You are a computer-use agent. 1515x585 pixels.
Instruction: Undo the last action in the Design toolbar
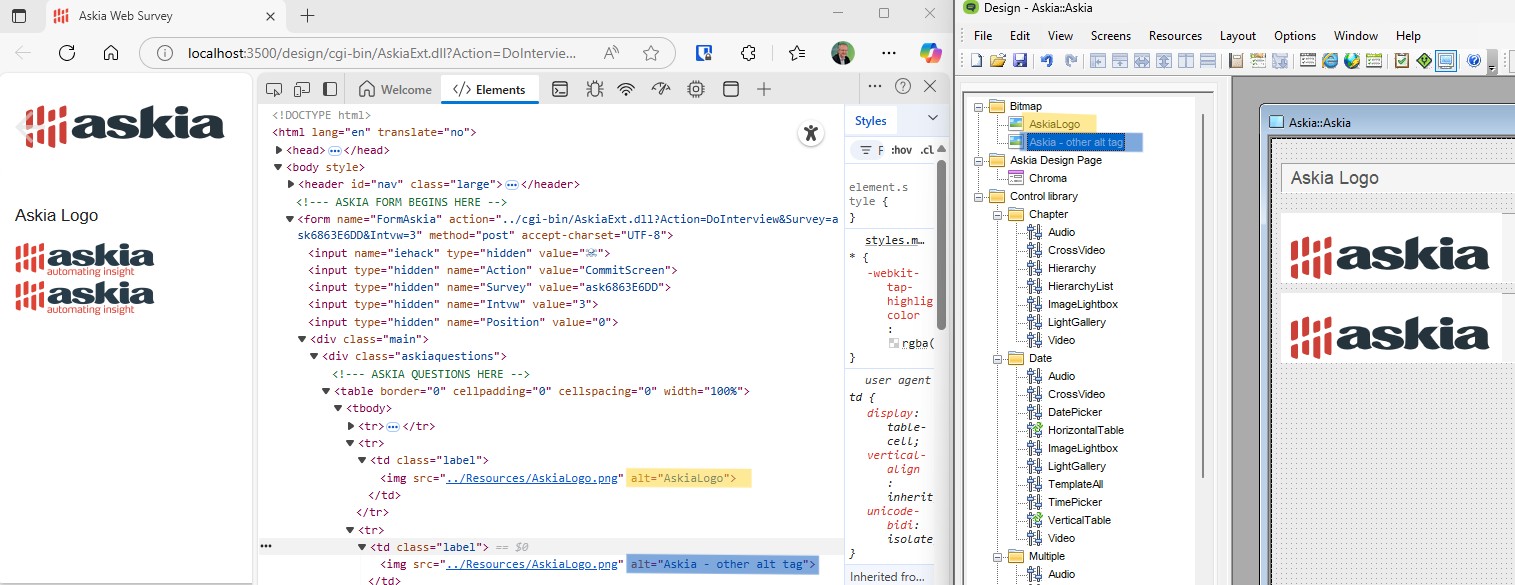click(1047, 61)
